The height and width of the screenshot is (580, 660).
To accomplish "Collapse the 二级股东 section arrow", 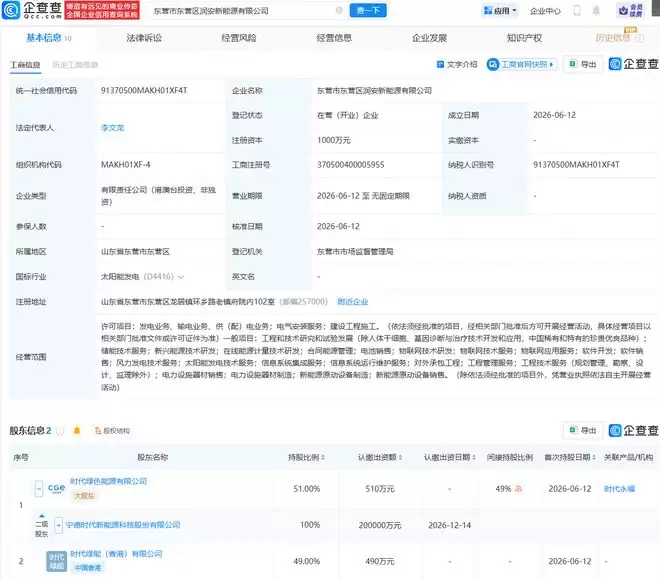I will (41, 516).
